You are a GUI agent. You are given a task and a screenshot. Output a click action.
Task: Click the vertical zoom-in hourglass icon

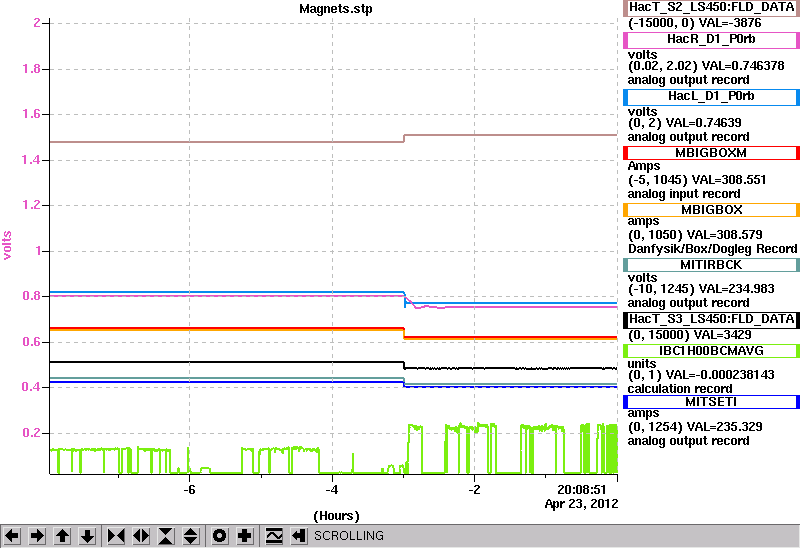[x=166, y=536]
